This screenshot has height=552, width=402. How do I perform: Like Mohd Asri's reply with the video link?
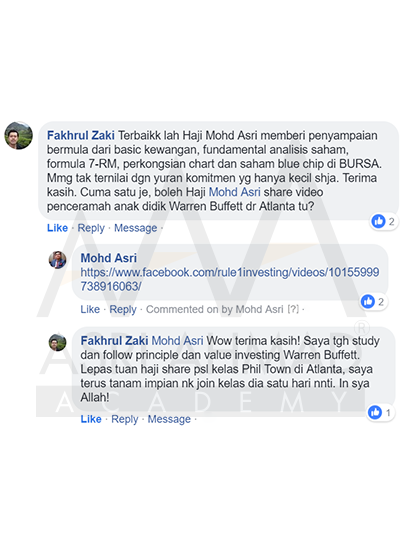tap(90, 309)
